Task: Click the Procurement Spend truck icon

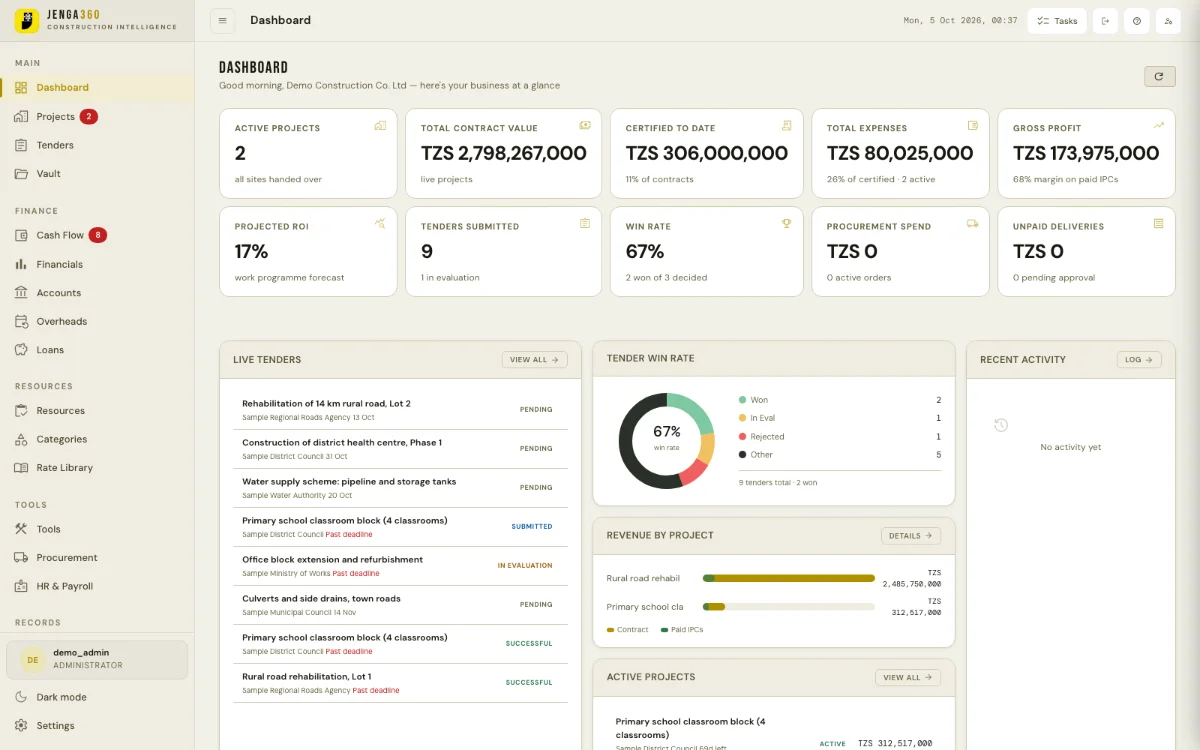Action: coord(973,224)
